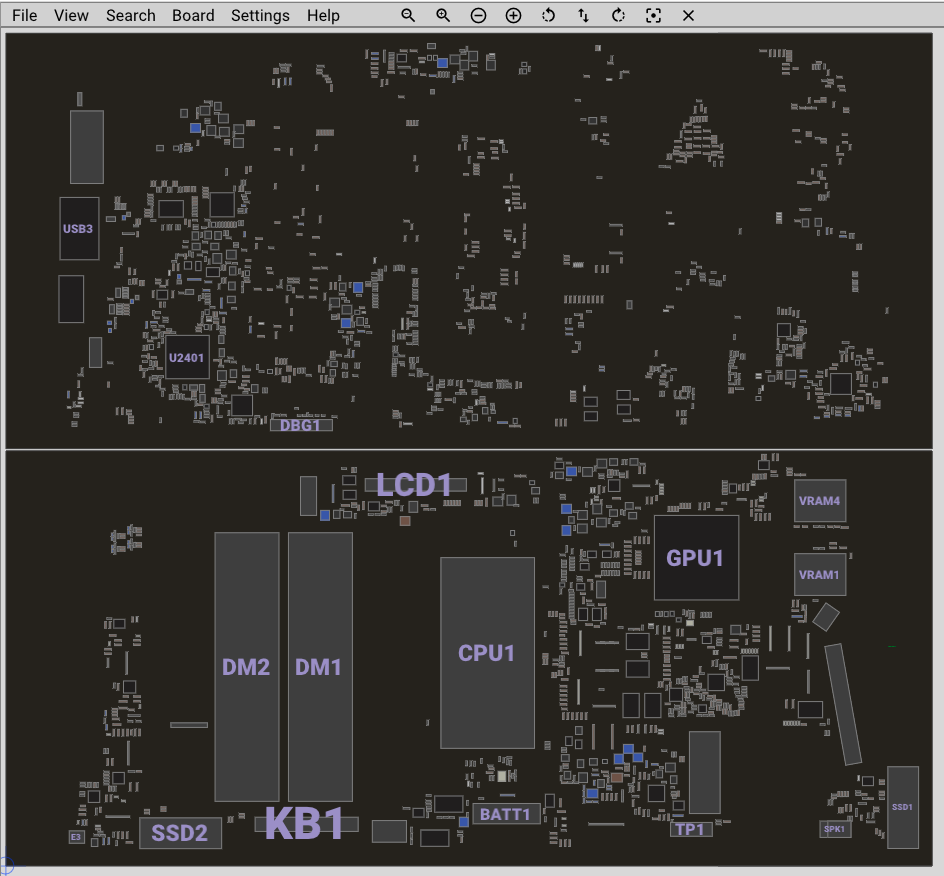Open the File menu
This screenshot has width=944, height=876.
pyautogui.click(x=24, y=16)
